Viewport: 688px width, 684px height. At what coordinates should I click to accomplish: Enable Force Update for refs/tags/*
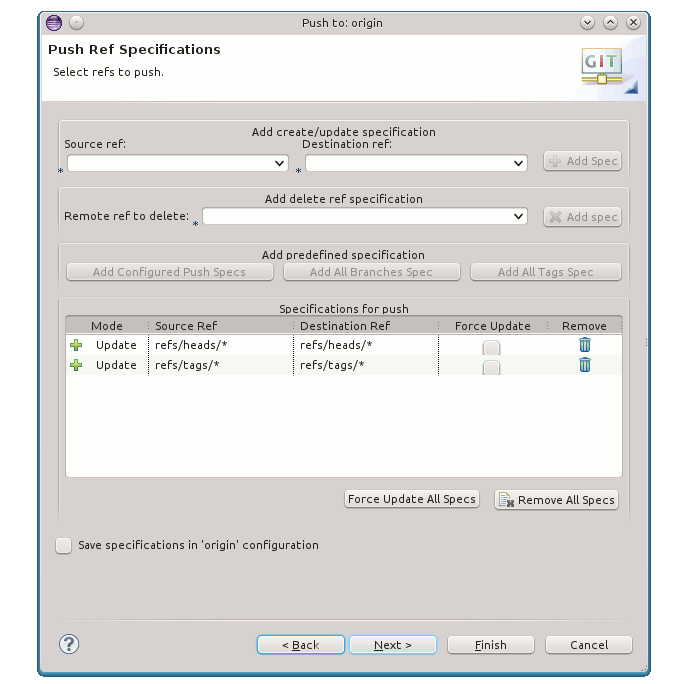491,367
